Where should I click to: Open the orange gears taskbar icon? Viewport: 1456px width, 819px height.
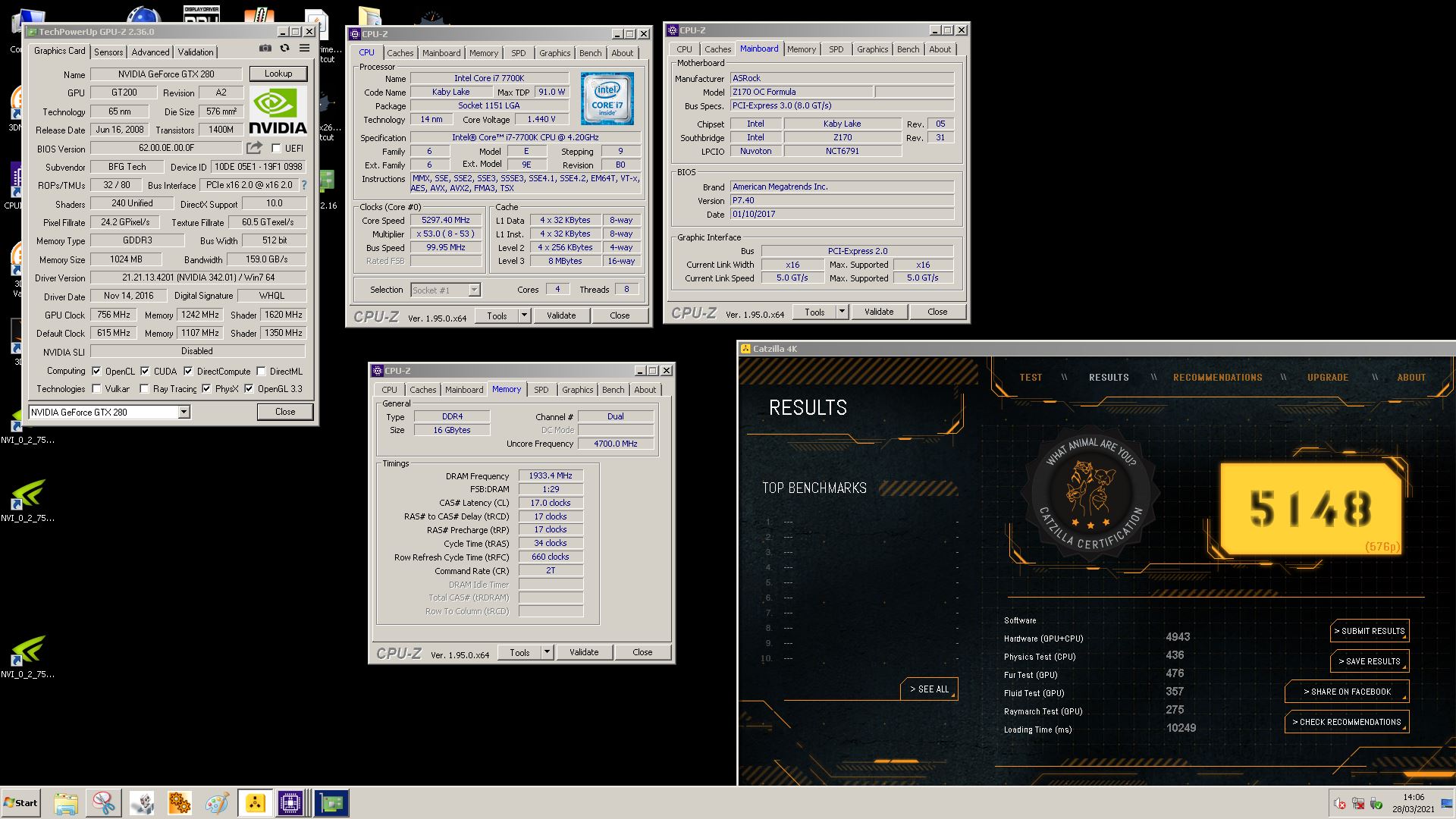180,803
